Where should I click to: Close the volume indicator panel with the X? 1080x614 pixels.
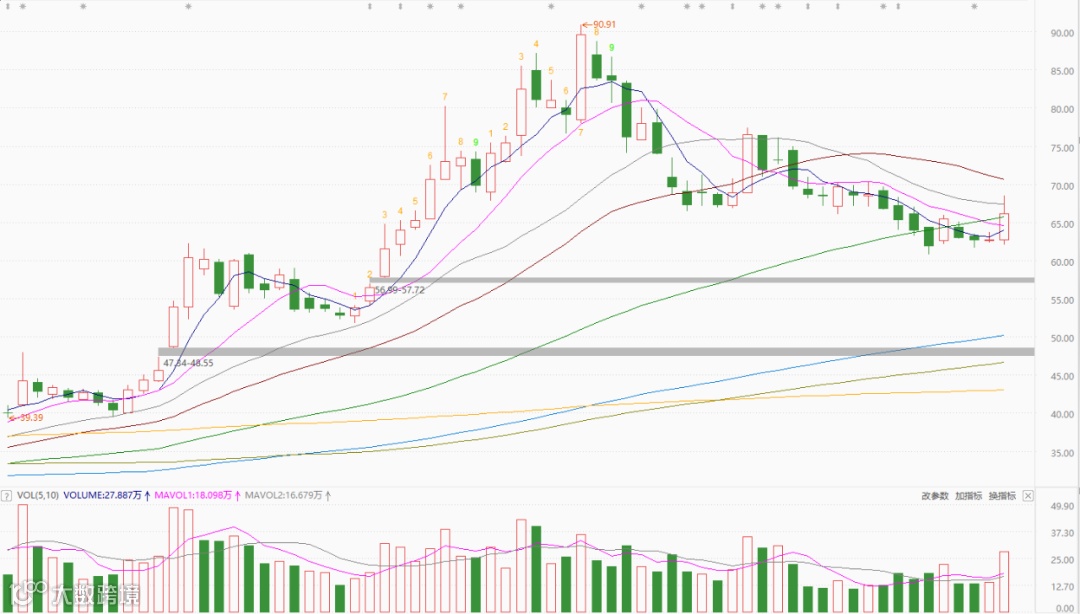click(1028, 495)
